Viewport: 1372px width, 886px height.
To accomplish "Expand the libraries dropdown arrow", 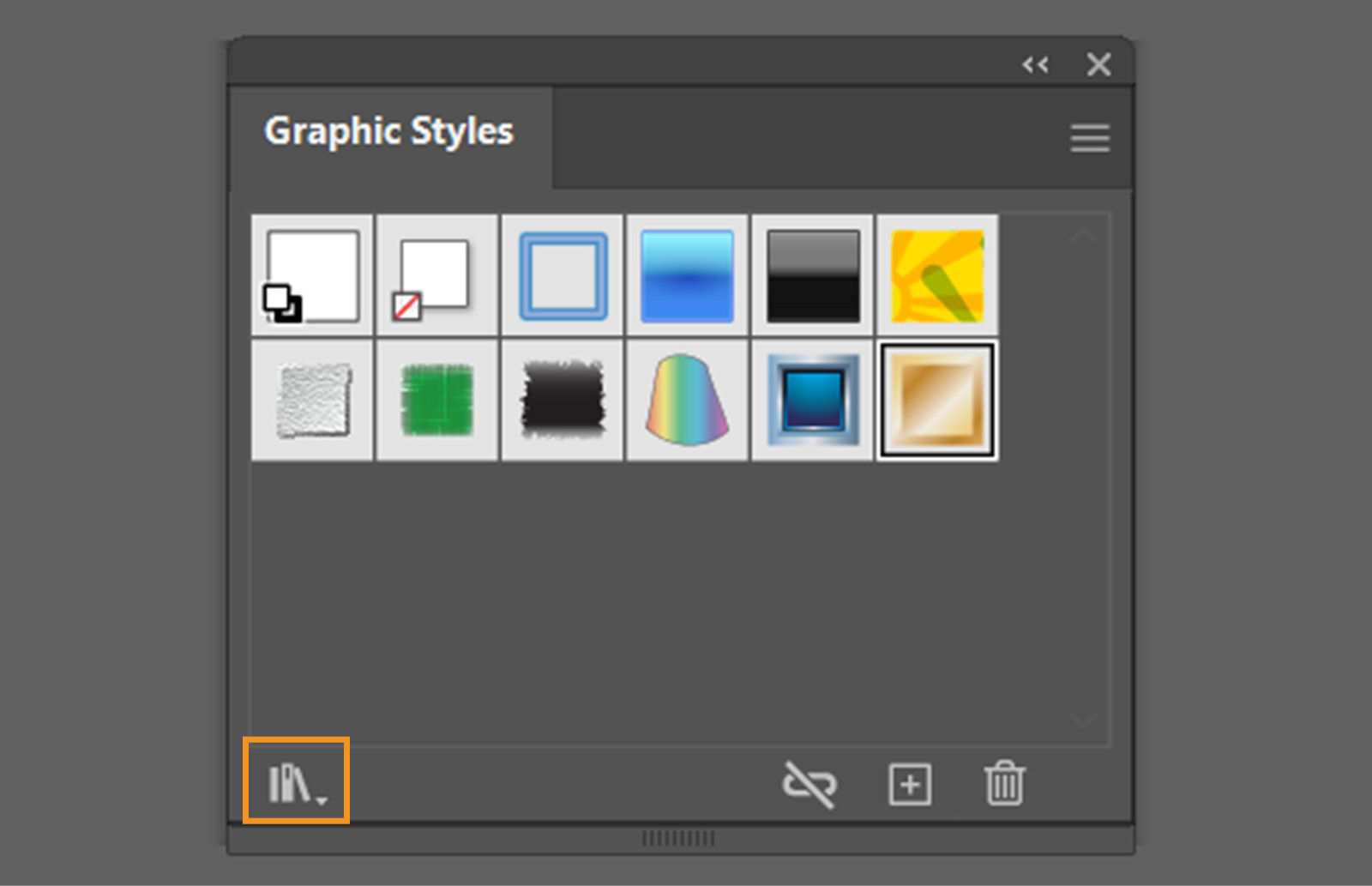I will coord(322,798).
